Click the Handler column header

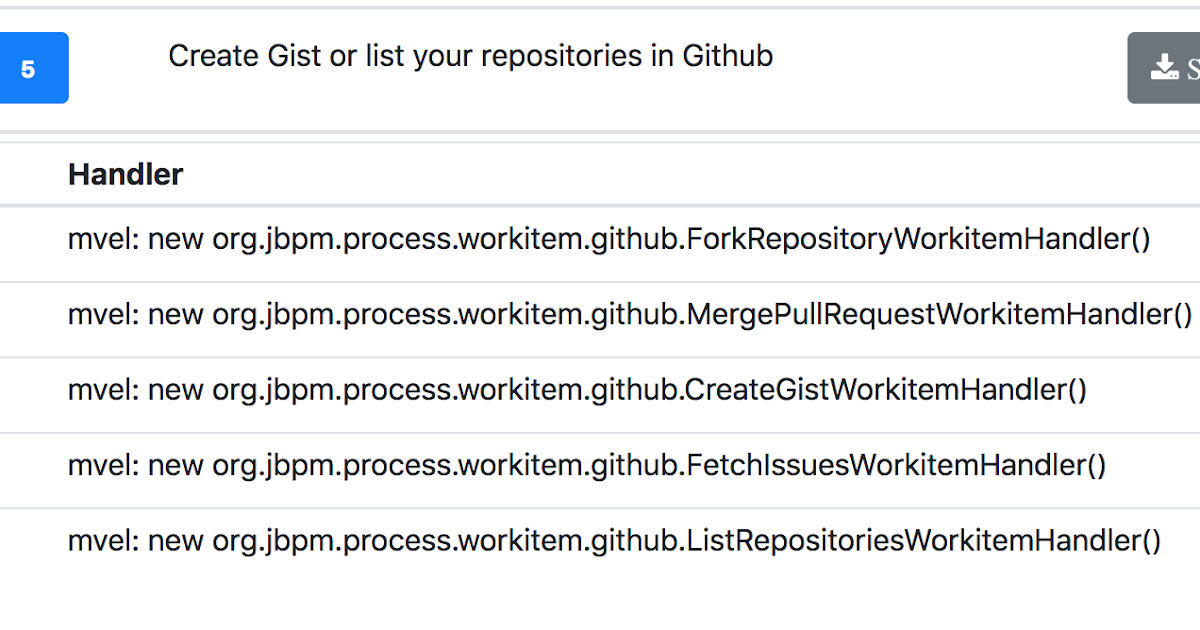pyautogui.click(x=125, y=174)
